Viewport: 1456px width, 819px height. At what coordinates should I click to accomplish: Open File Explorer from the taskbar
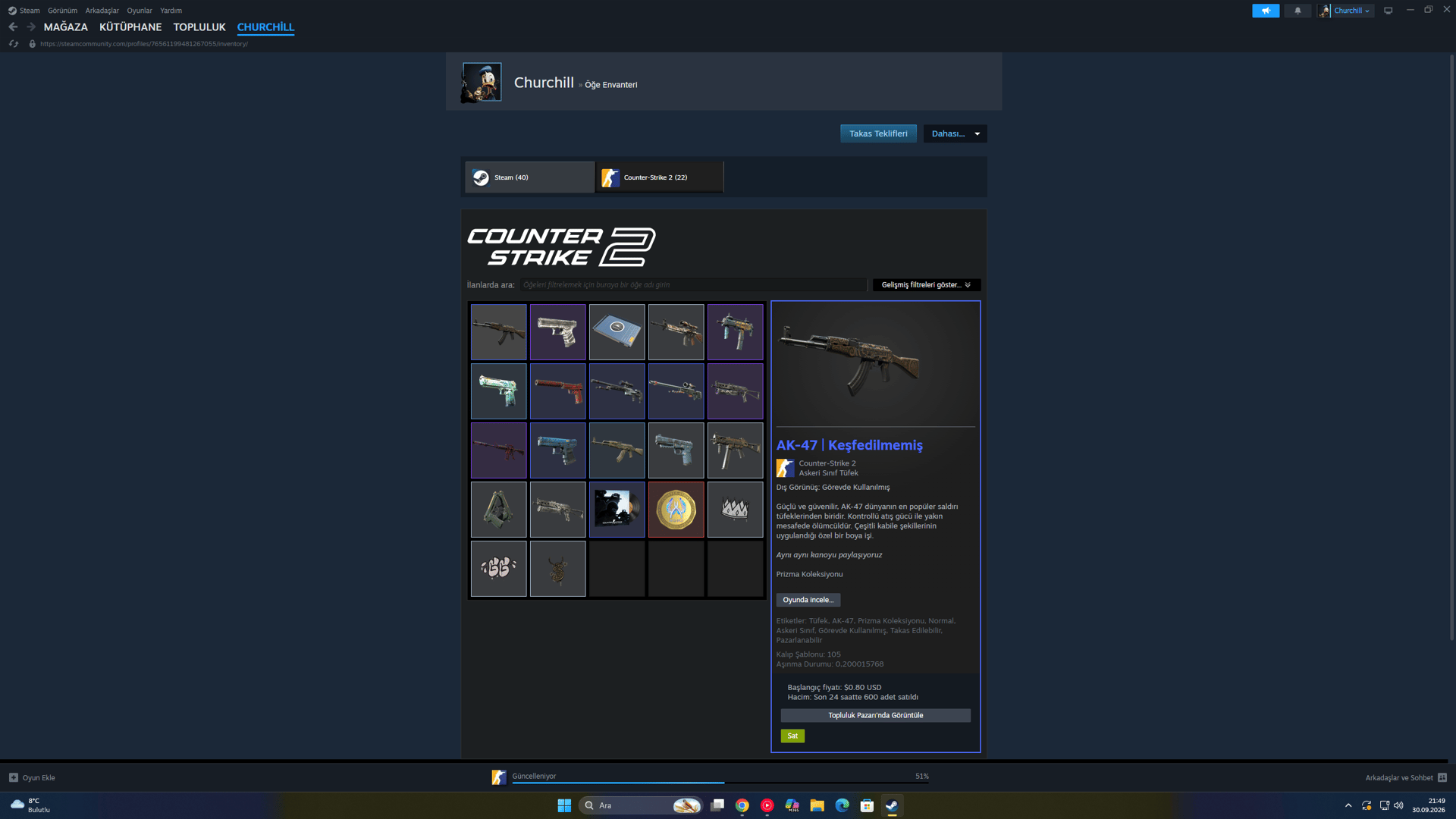[817, 805]
